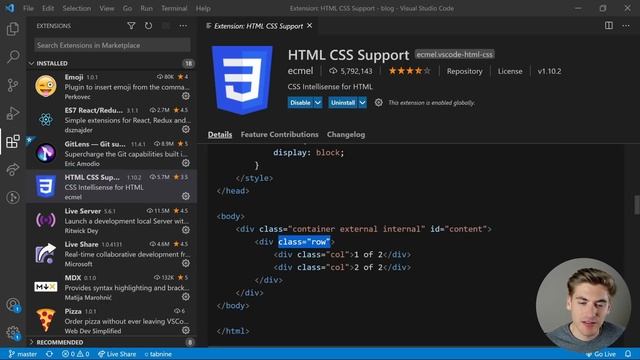640x360 pixels.
Task: Open the Edit menu
Action: [48, 8]
